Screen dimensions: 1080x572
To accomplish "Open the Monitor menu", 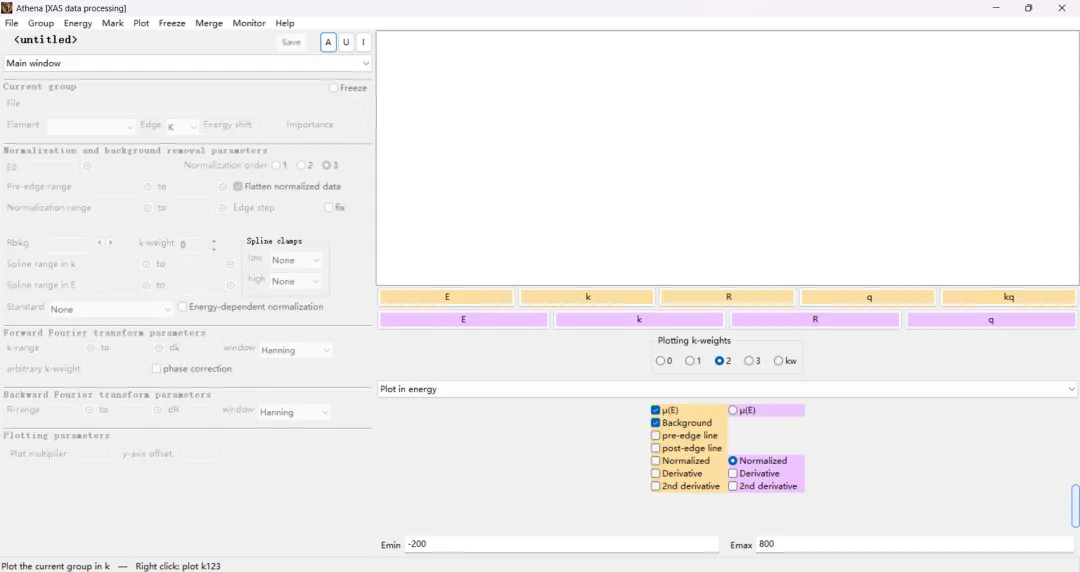I will pyautogui.click(x=249, y=23).
